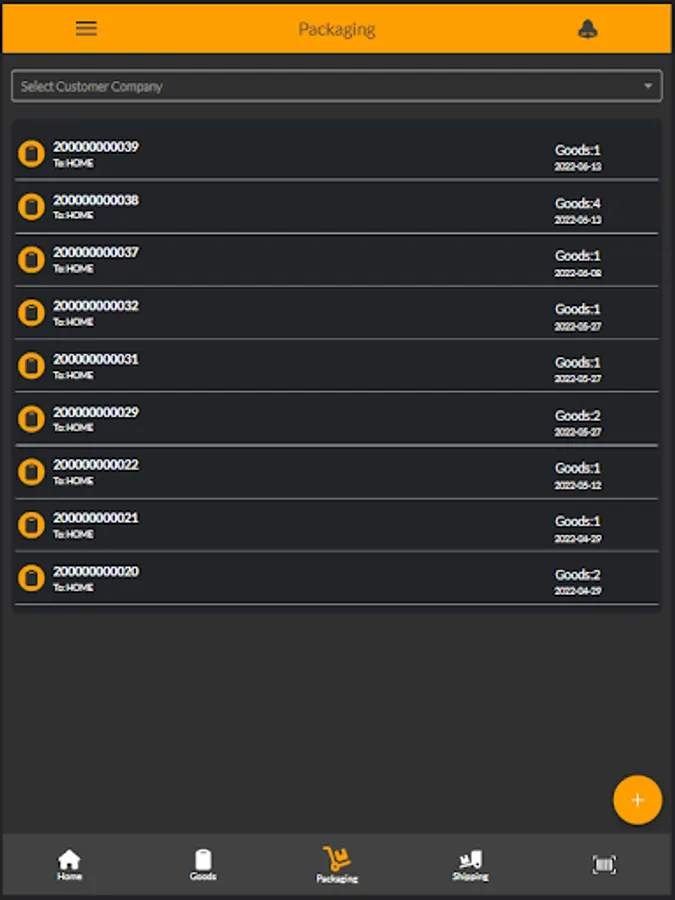Open the barcode scanner icon
This screenshot has height=900, width=675.
pos(604,865)
